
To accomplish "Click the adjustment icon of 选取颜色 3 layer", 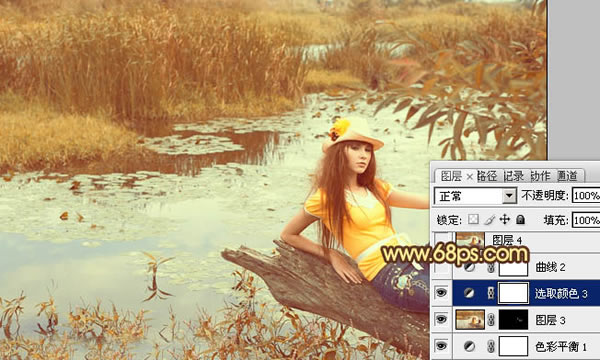I will tap(469, 293).
